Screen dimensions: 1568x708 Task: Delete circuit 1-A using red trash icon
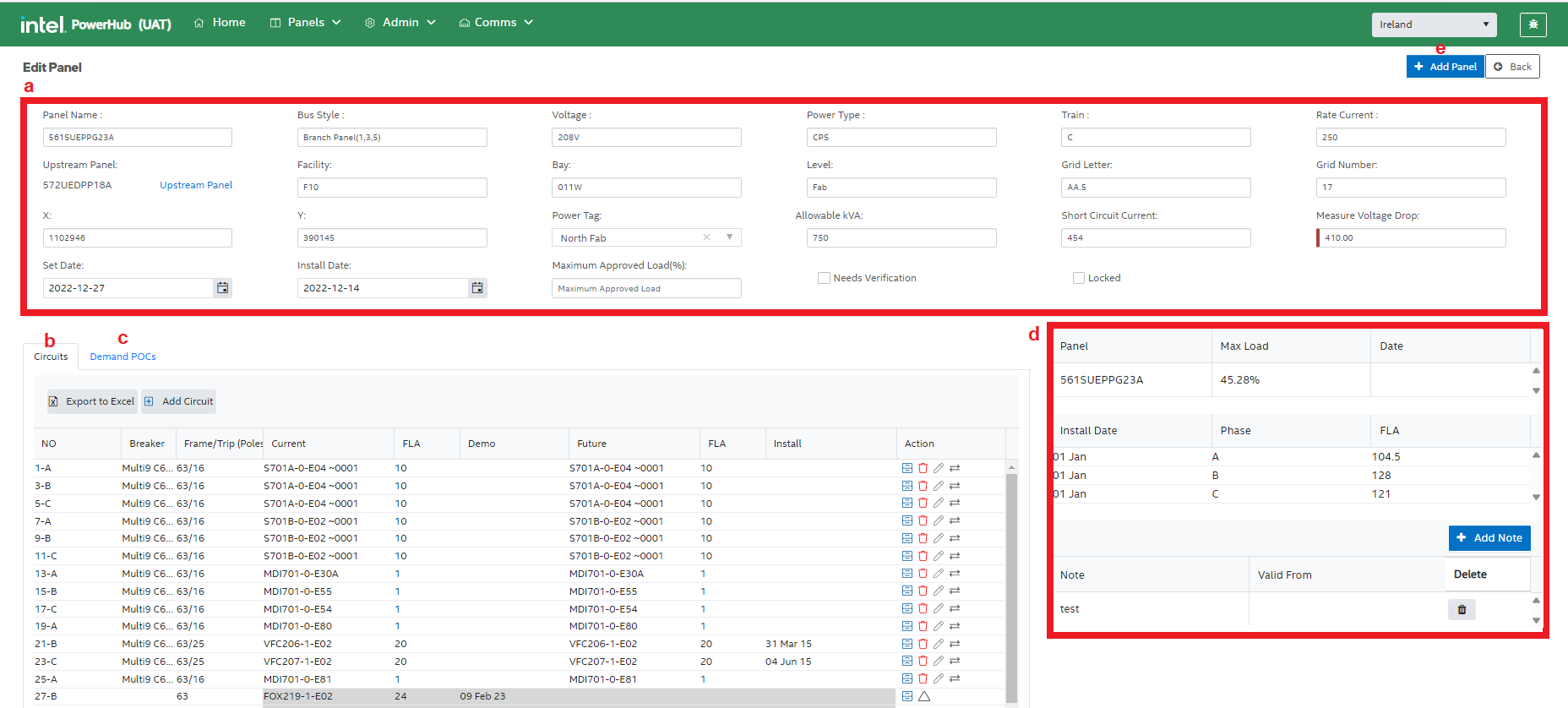923,468
